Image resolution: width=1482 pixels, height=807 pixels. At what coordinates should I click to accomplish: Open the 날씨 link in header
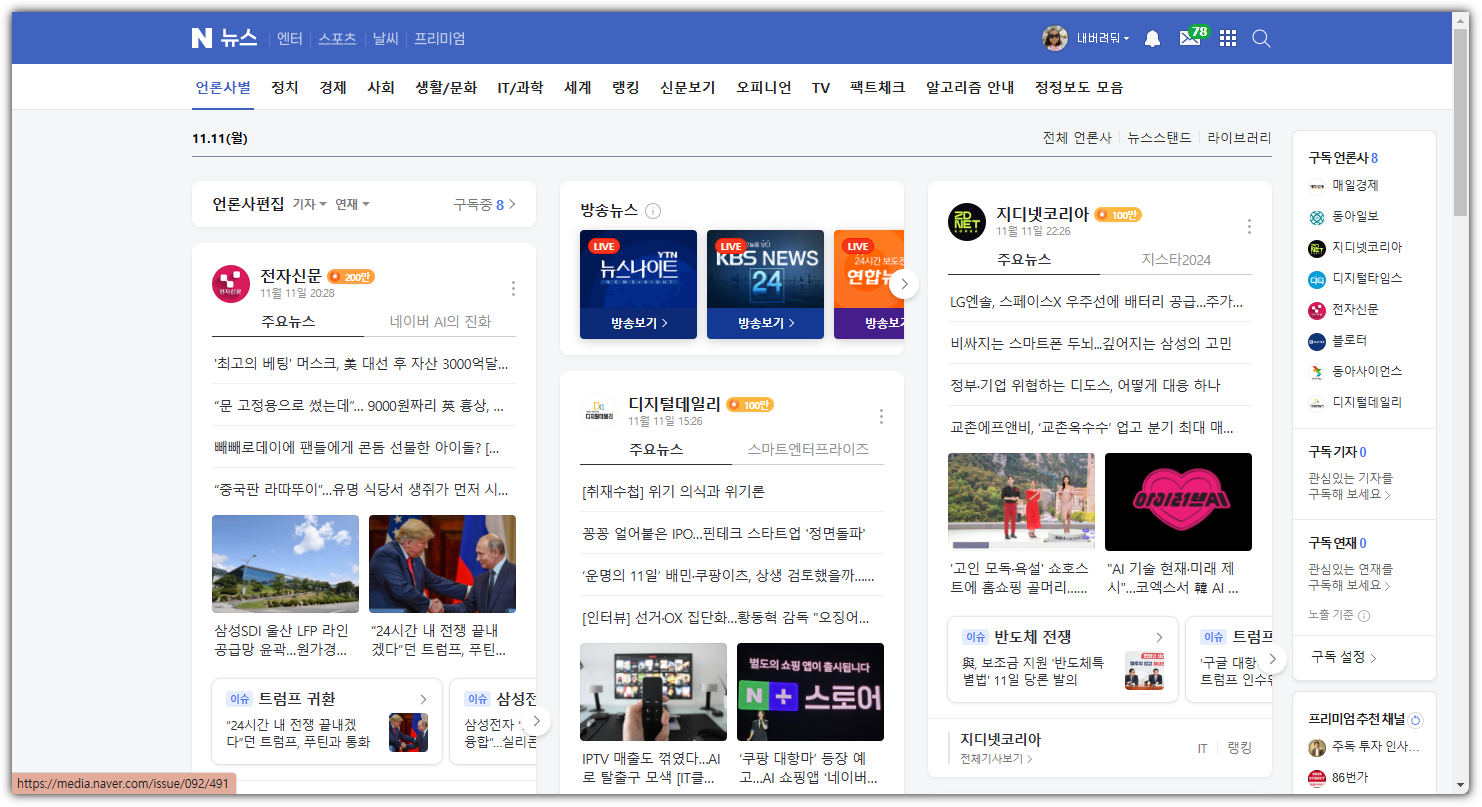[x=385, y=39]
